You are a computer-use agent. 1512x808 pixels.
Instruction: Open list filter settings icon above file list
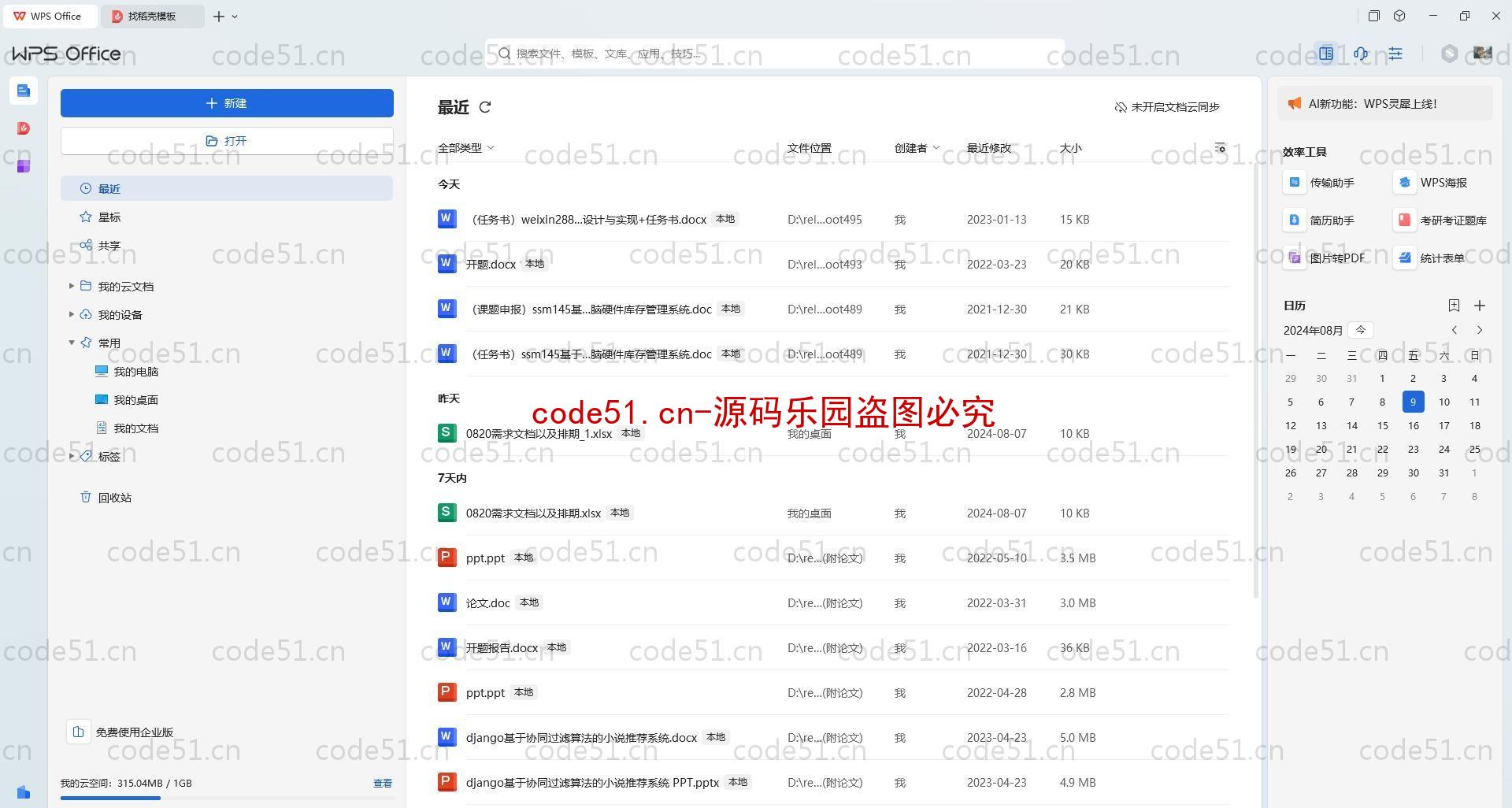(x=1220, y=148)
